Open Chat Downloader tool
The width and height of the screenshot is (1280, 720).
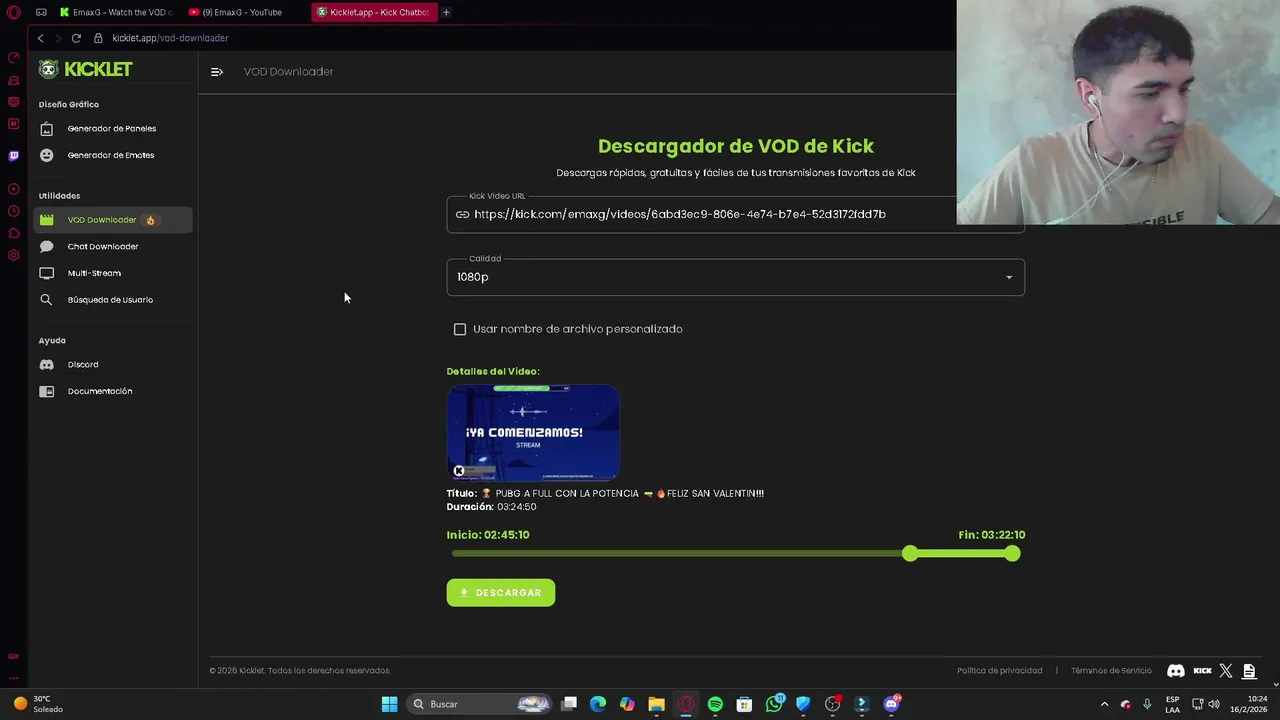coord(111,246)
